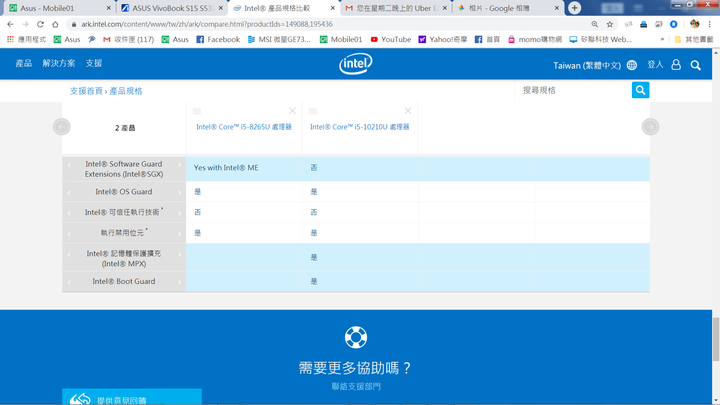Screen dimensions: 720x405
Task: Open 解決方案 menu in Intel header
Action: pos(59,63)
